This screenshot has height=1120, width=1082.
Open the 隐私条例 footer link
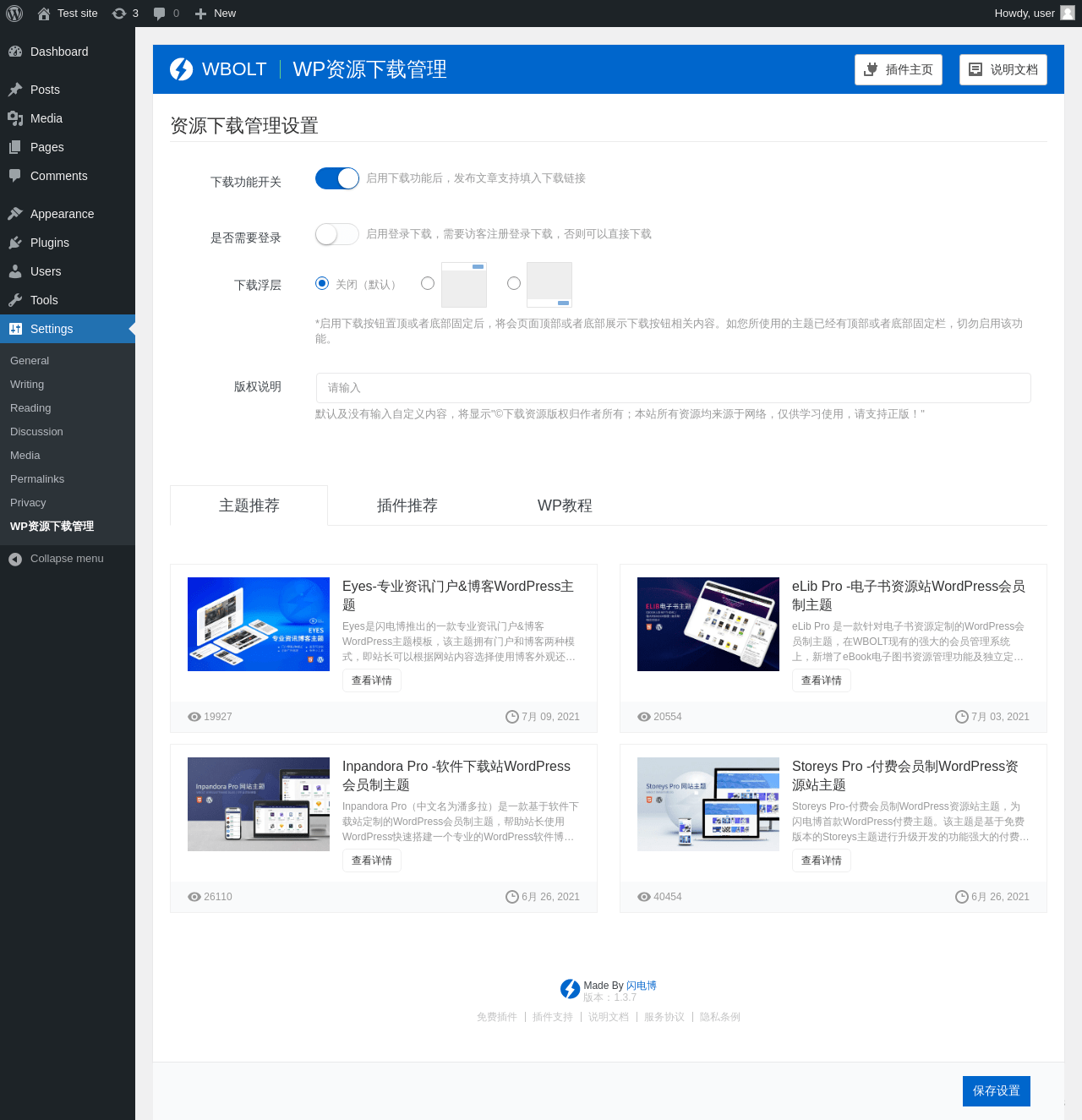[x=720, y=1017]
